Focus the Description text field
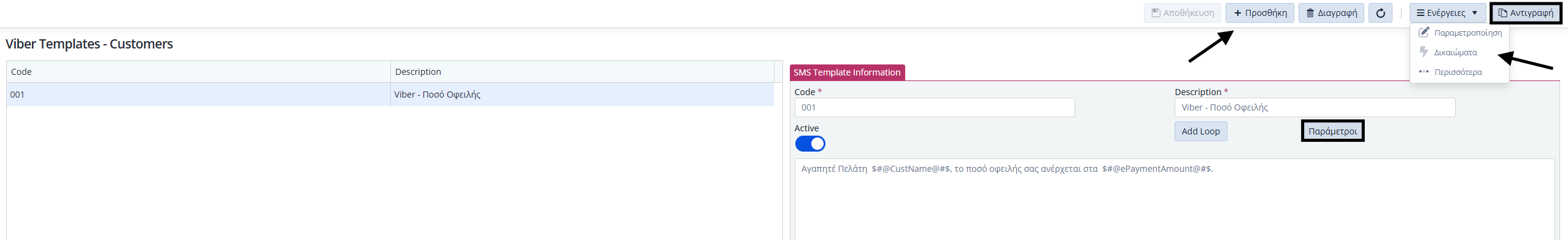 pos(1315,107)
